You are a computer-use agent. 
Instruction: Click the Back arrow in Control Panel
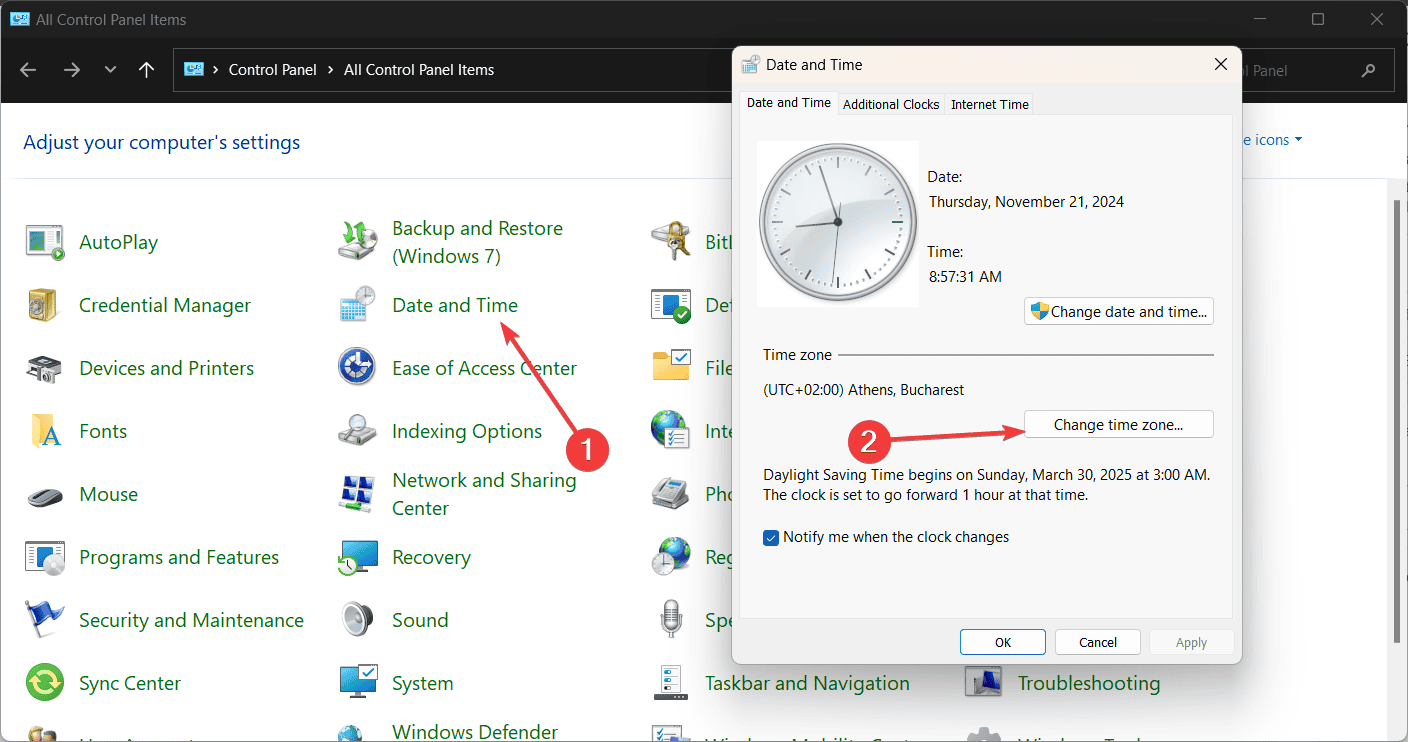(x=28, y=70)
